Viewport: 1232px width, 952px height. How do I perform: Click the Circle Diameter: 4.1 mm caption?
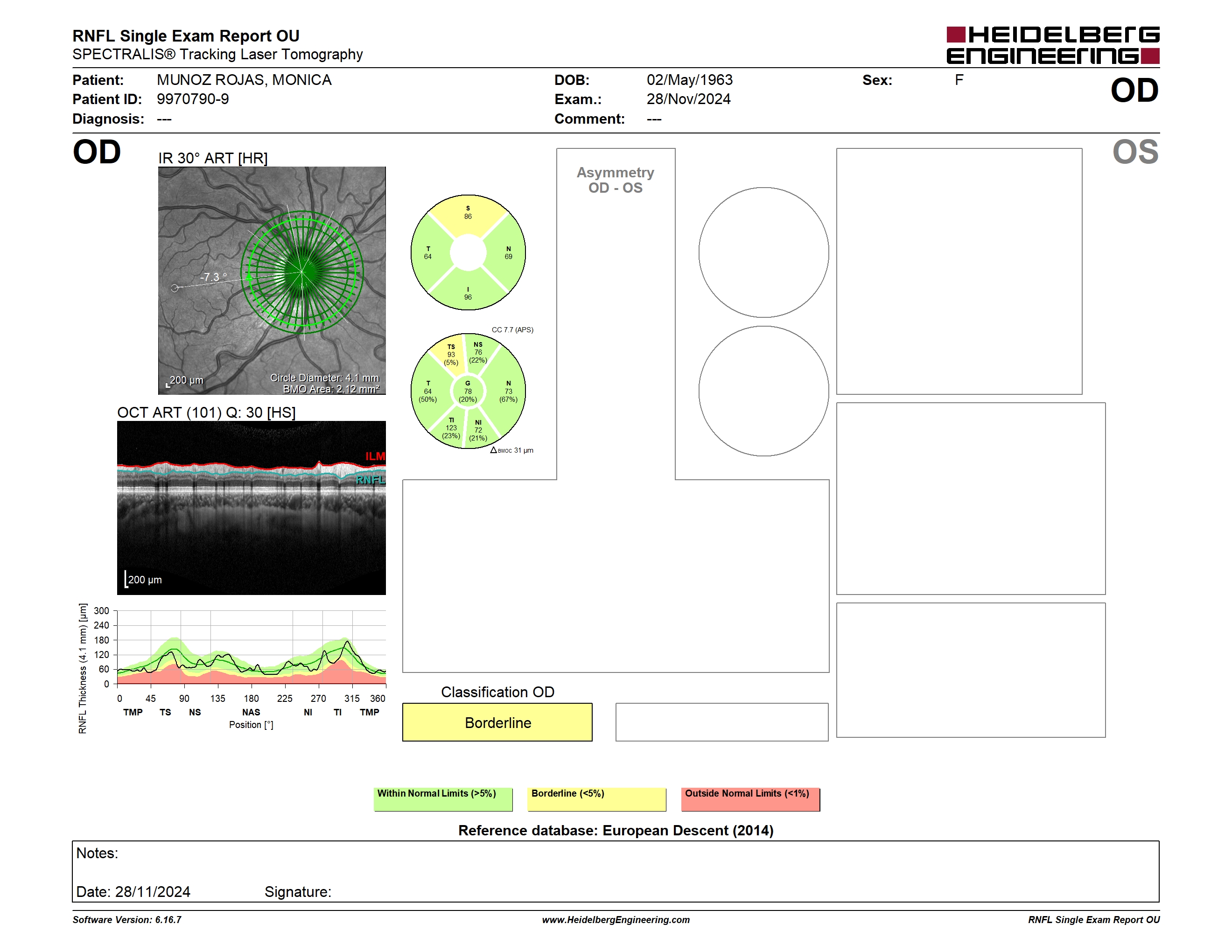[x=324, y=378]
